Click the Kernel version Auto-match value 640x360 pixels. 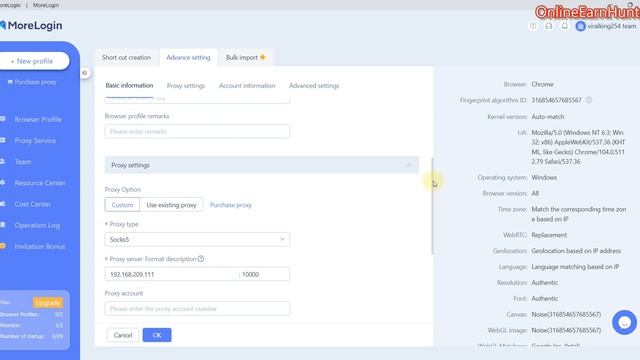[548, 117]
